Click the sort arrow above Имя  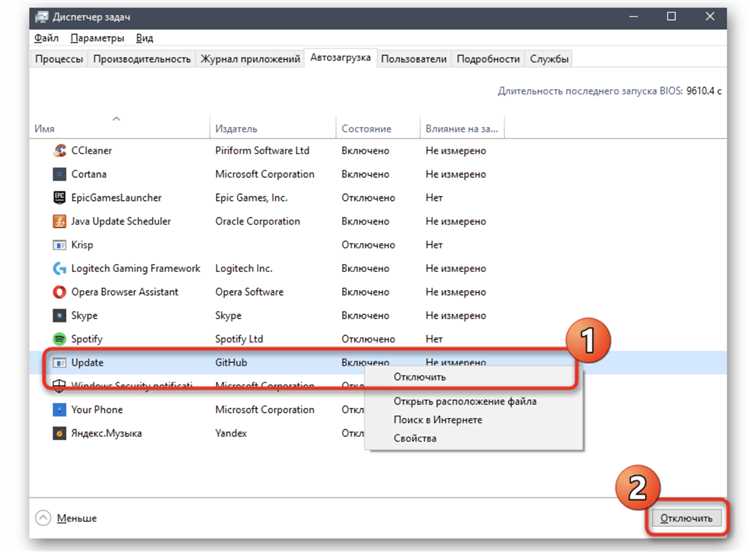point(116,118)
